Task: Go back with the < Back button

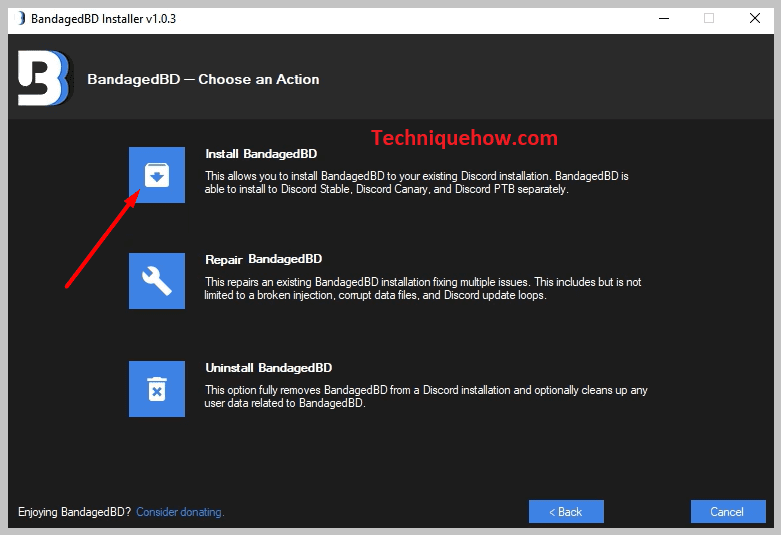Action: click(x=566, y=512)
